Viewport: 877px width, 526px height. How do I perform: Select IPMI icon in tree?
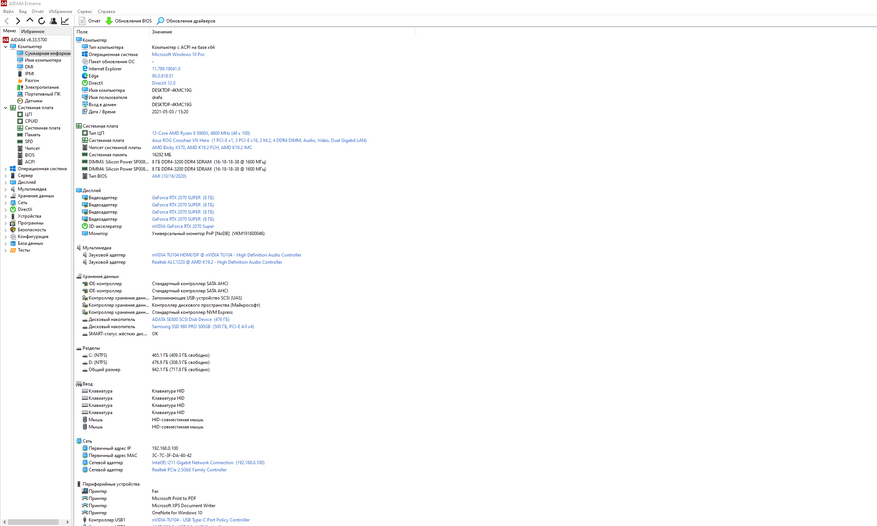click(x=20, y=73)
